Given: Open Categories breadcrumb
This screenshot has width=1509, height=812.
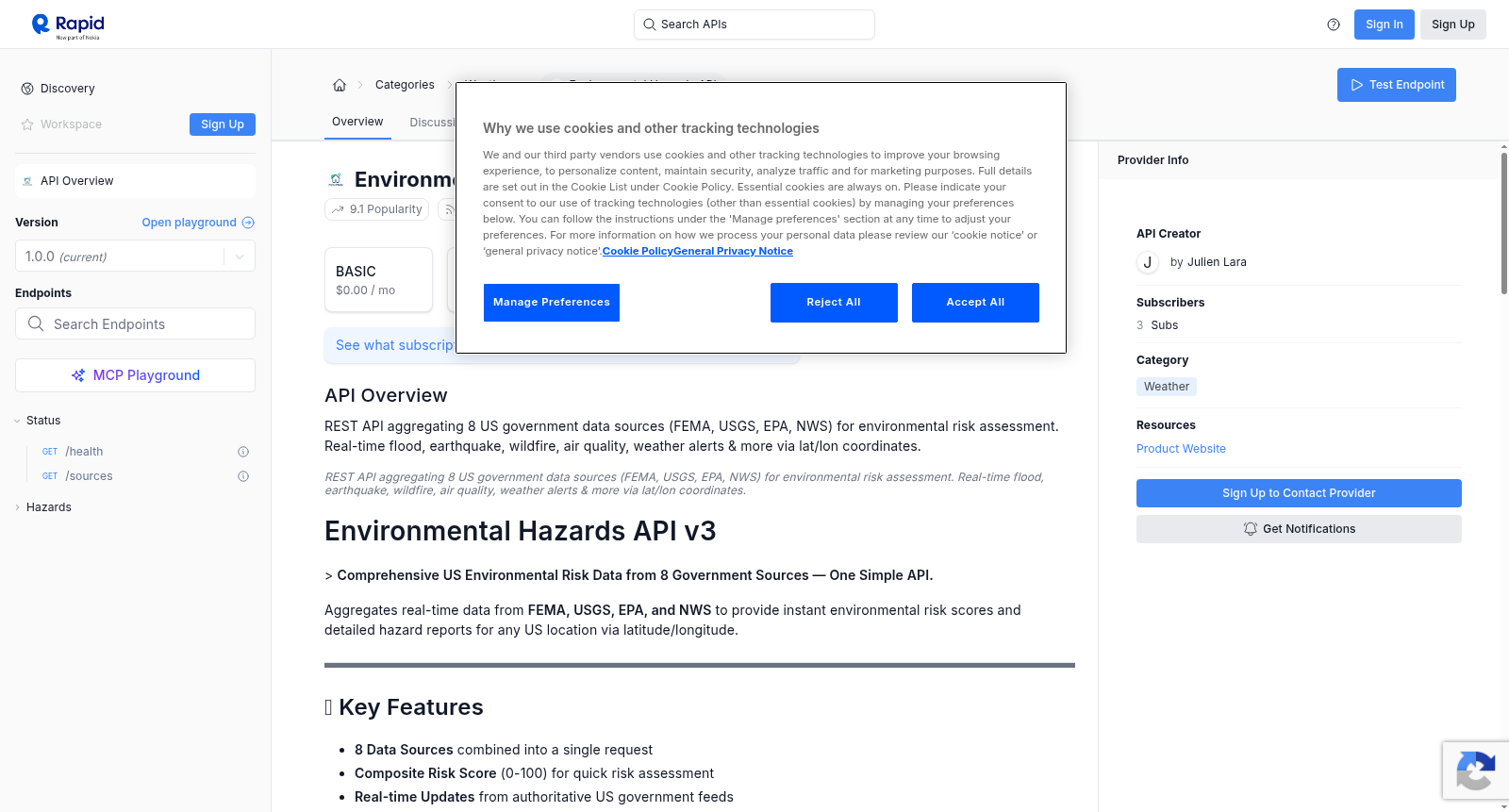Looking at the screenshot, I should (405, 85).
